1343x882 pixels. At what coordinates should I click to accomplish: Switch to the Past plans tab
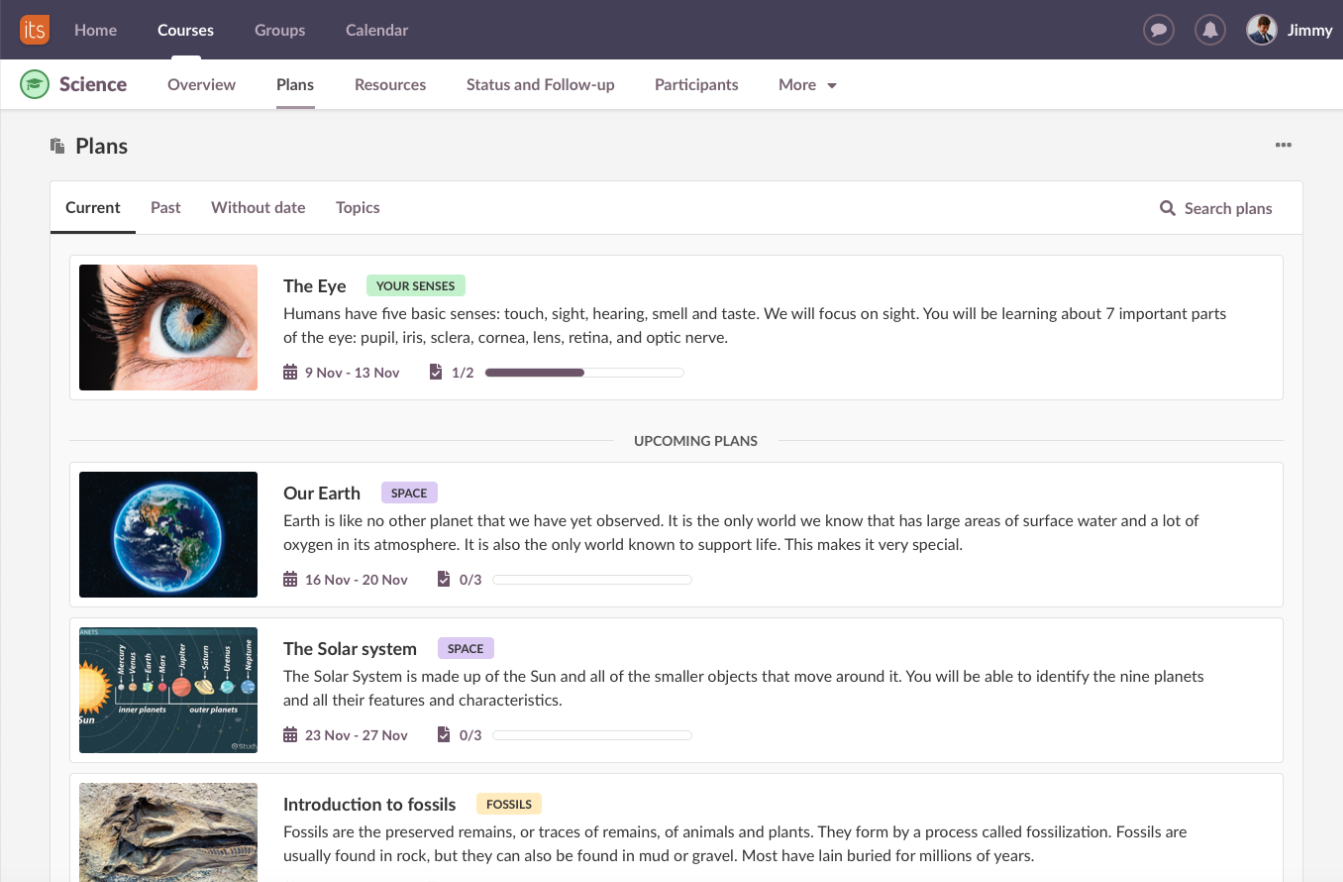point(165,208)
